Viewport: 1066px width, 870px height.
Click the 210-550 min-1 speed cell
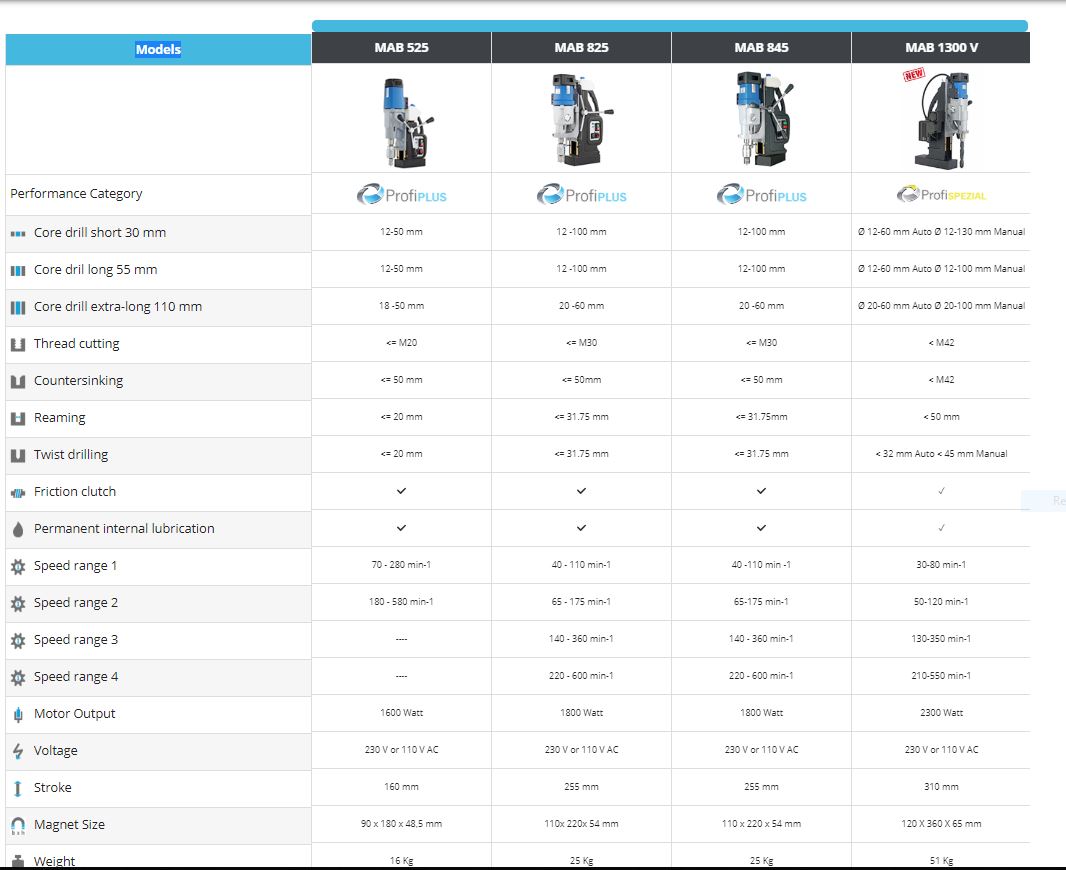pos(941,676)
